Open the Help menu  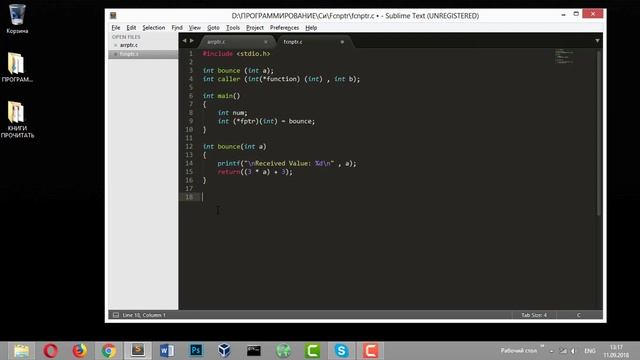click(x=311, y=28)
